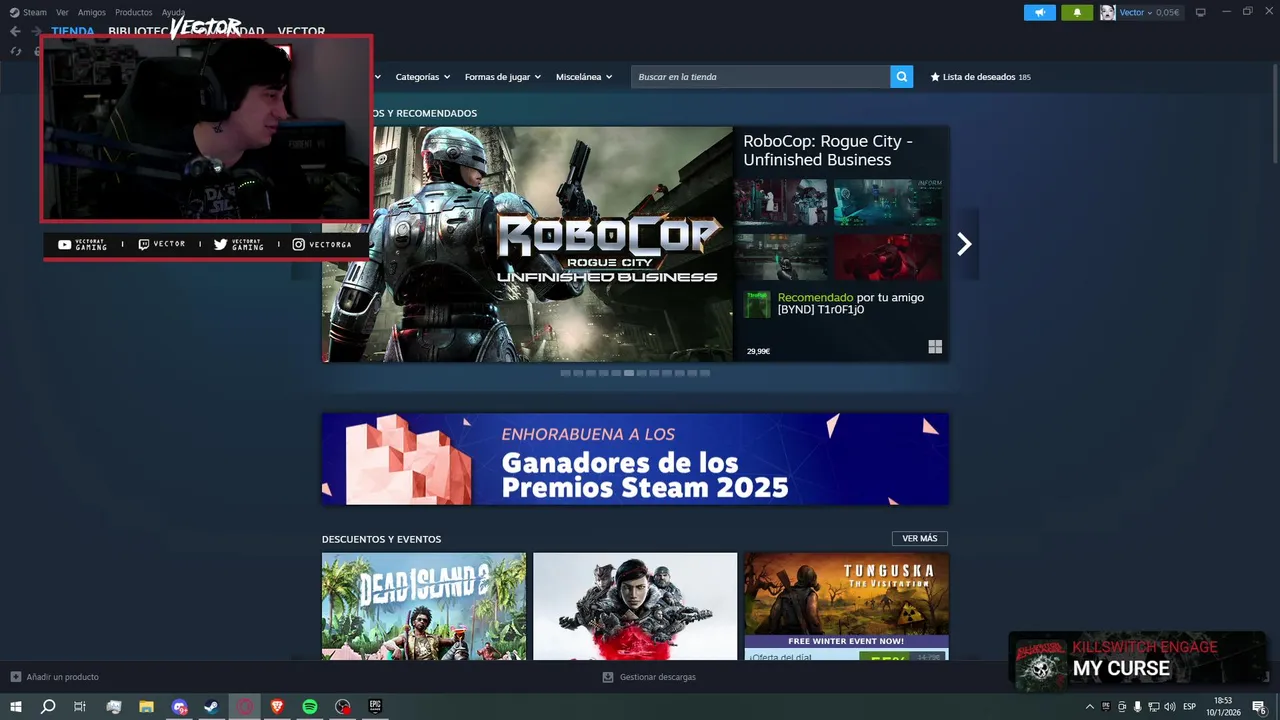Select the highlighted sixth carousel dot
Image resolution: width=1280 pixels, height=720 pixels.
[x=629, y=373]
